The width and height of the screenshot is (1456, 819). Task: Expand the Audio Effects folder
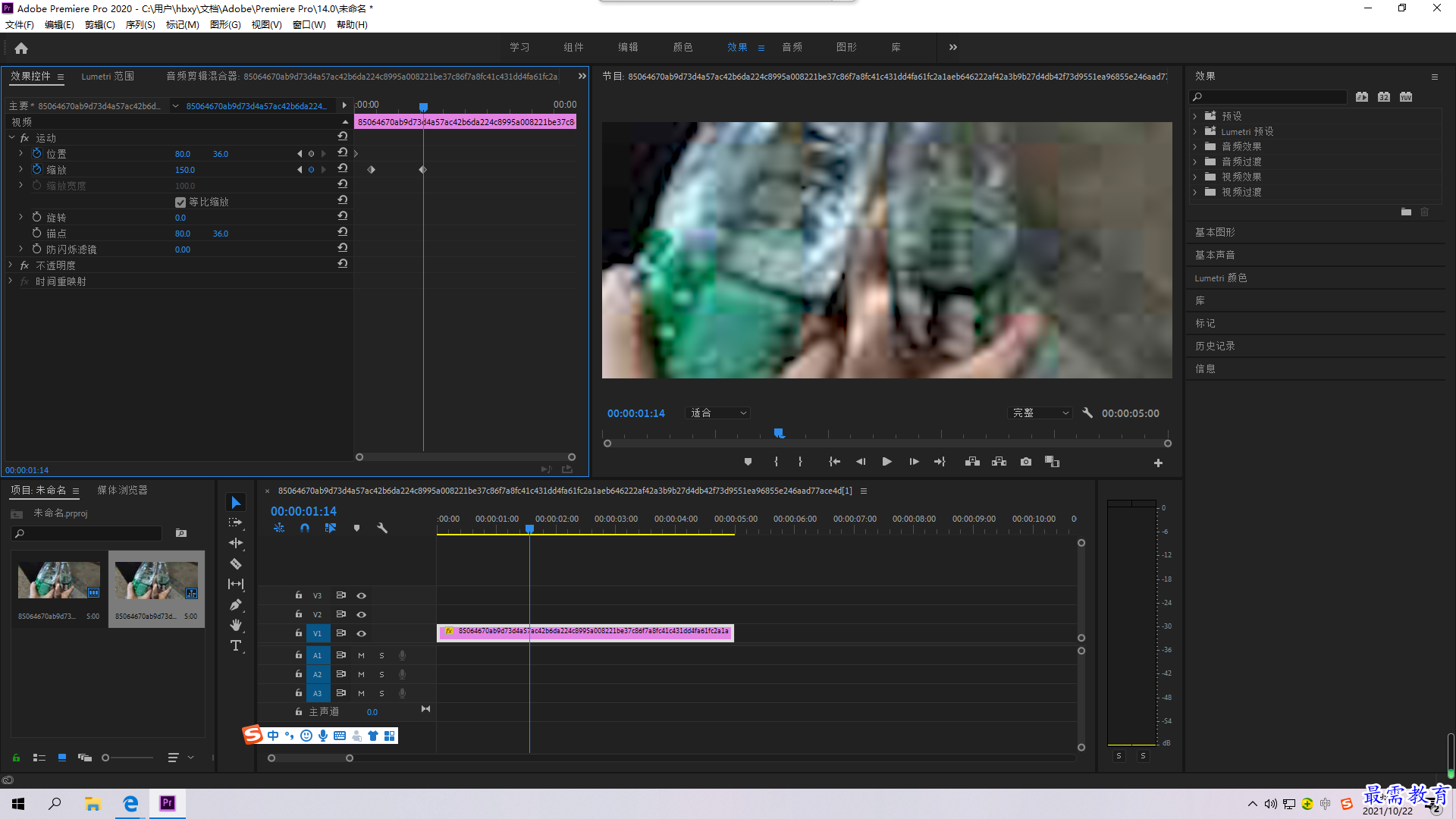(1195, 146)
